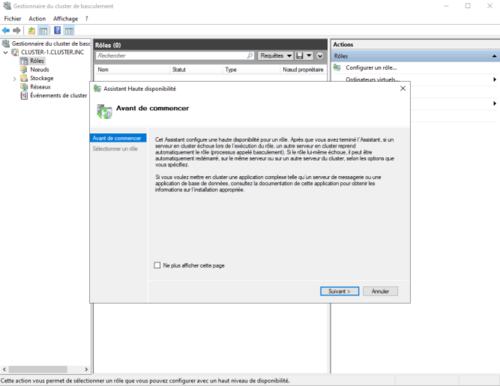This screenshot has width=500, height=386.
Task: Click the Rechercher search field
Action: 171,56
